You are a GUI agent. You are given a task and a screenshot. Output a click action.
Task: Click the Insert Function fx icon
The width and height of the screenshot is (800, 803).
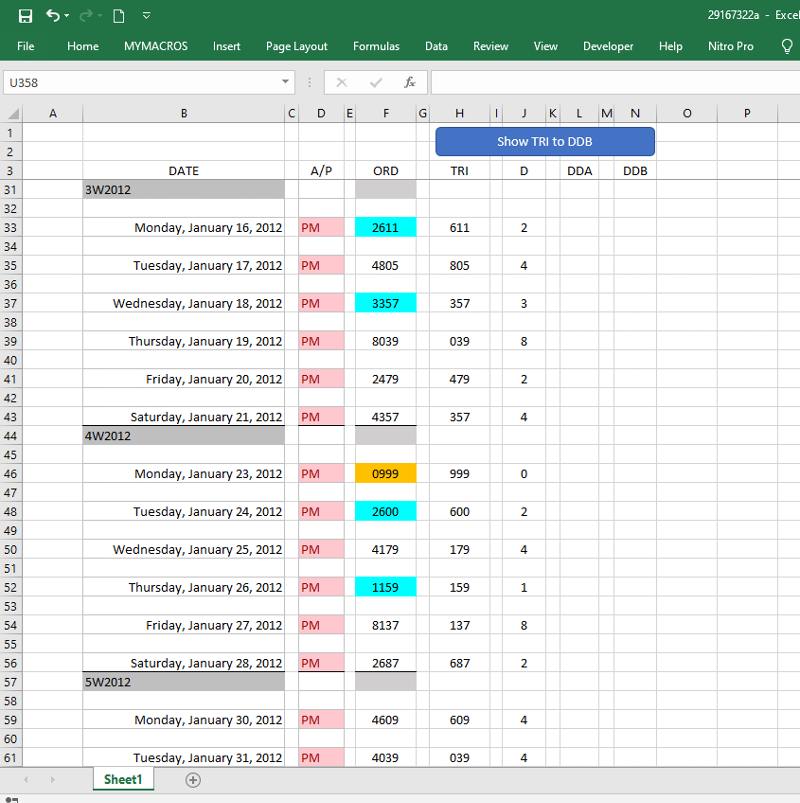point(409,83)
